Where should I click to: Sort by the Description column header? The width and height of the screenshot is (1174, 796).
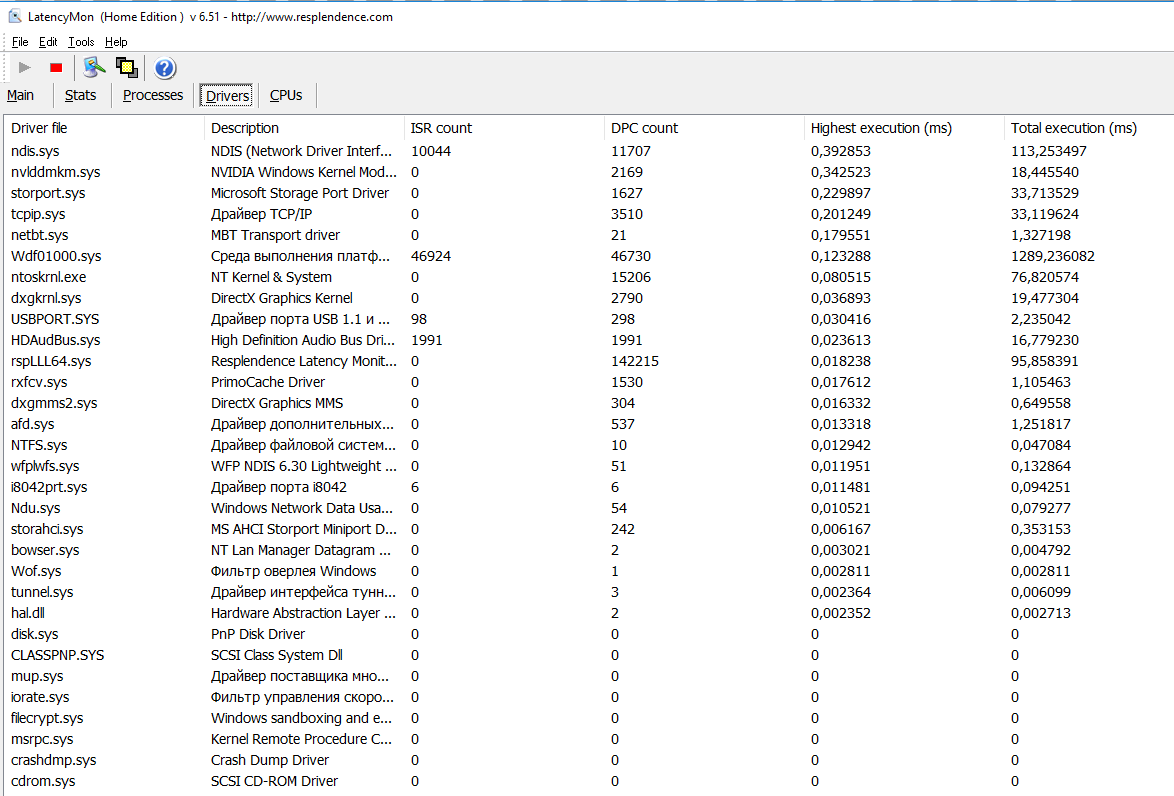(x=303, y=128)
